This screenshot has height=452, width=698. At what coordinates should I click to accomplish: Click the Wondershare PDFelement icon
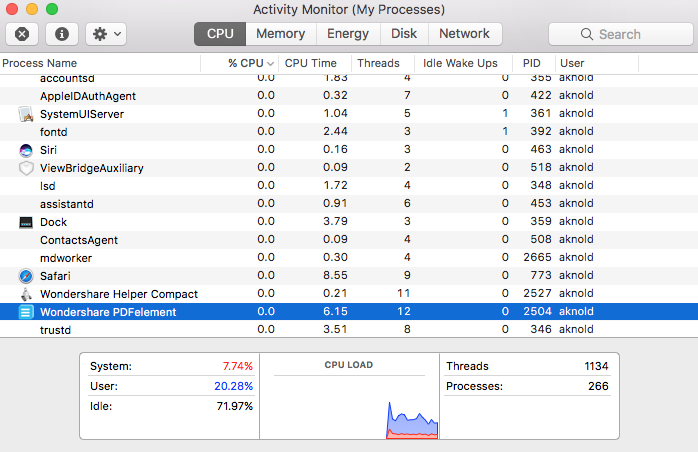click(26, 312)
